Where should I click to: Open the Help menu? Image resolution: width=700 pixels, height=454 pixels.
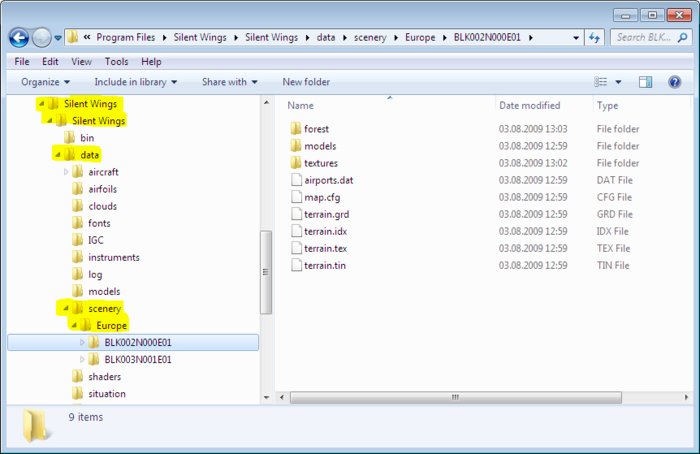[x=151, y=62]
